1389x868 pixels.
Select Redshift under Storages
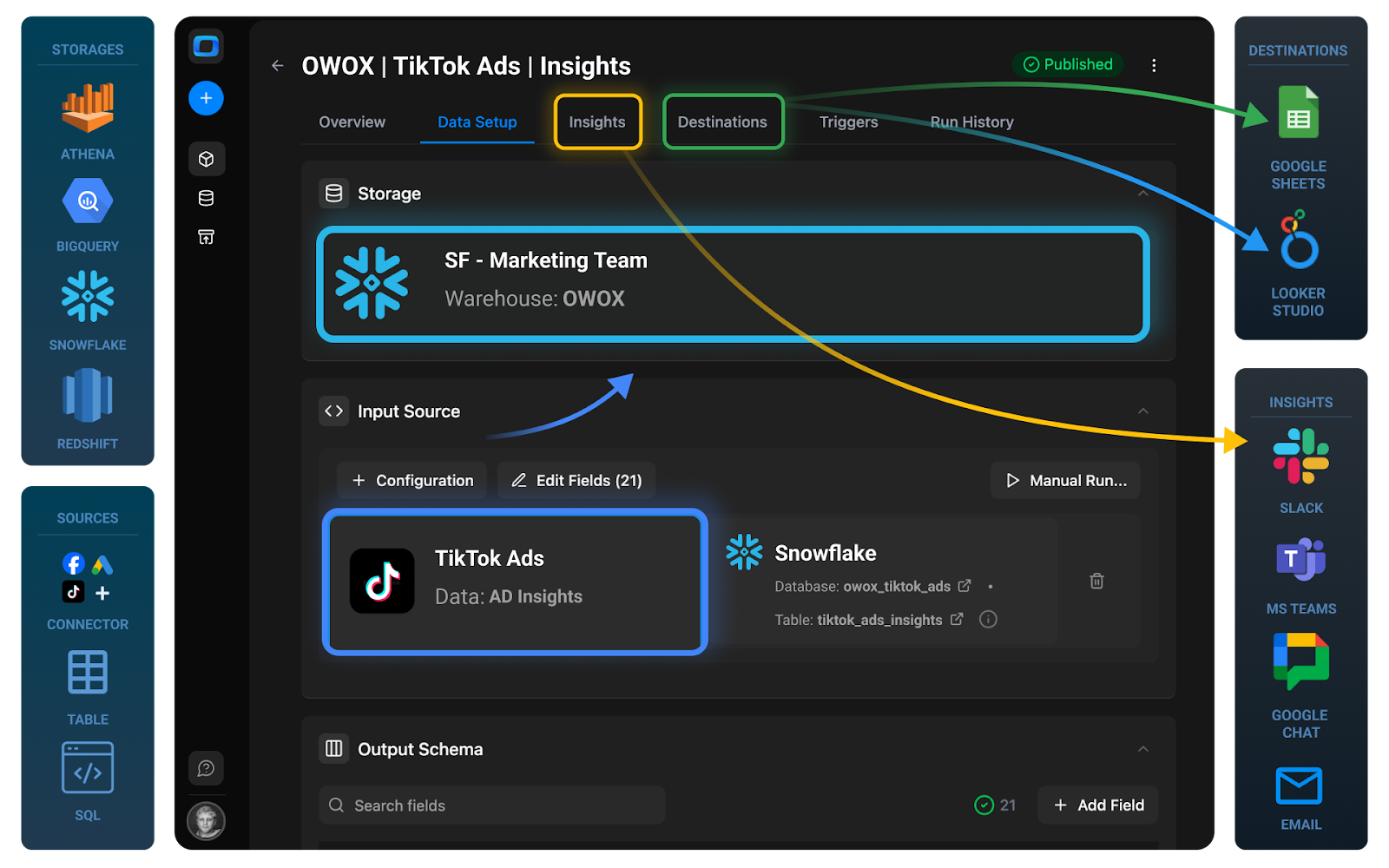(87, 396)
